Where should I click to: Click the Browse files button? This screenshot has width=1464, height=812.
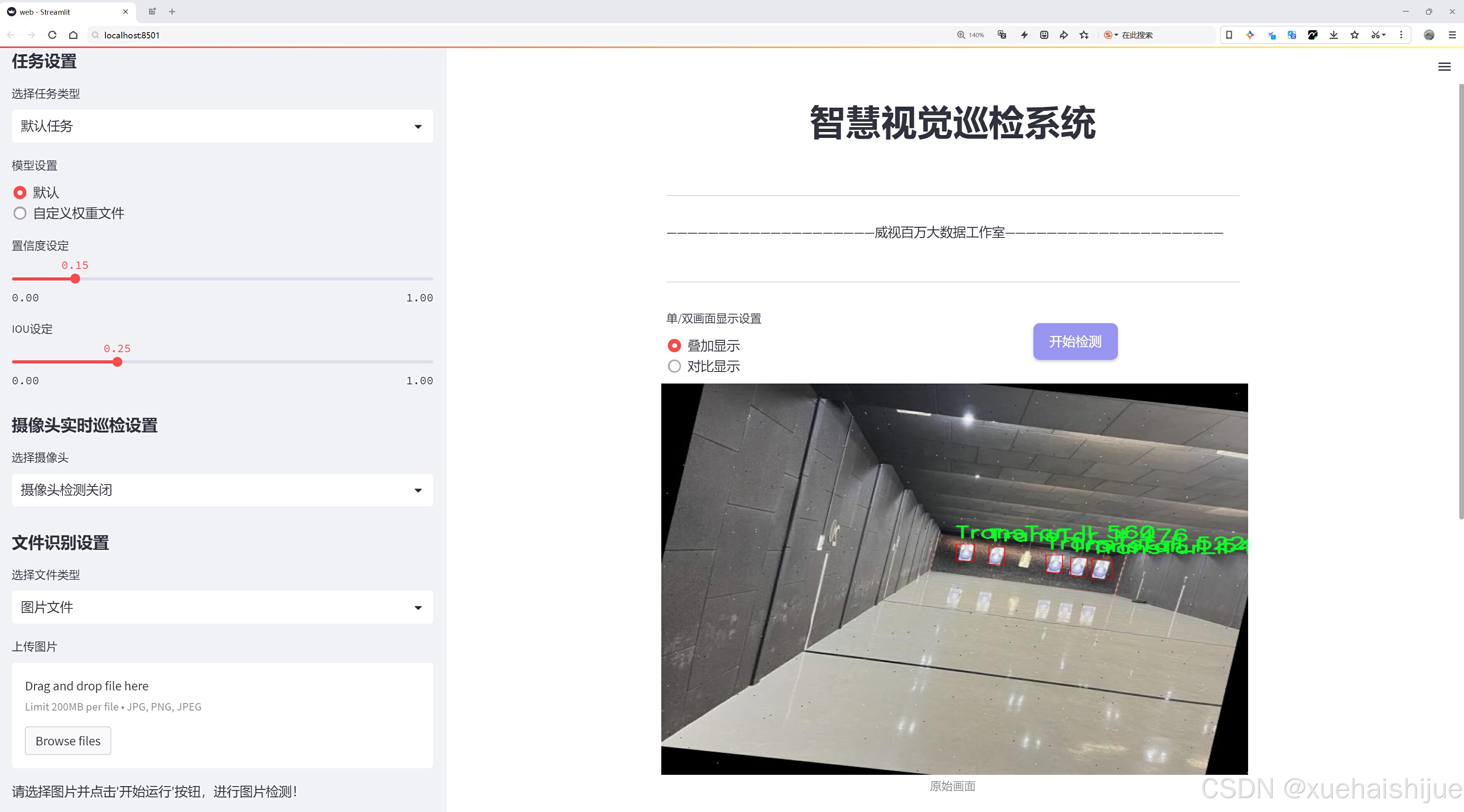67,740
